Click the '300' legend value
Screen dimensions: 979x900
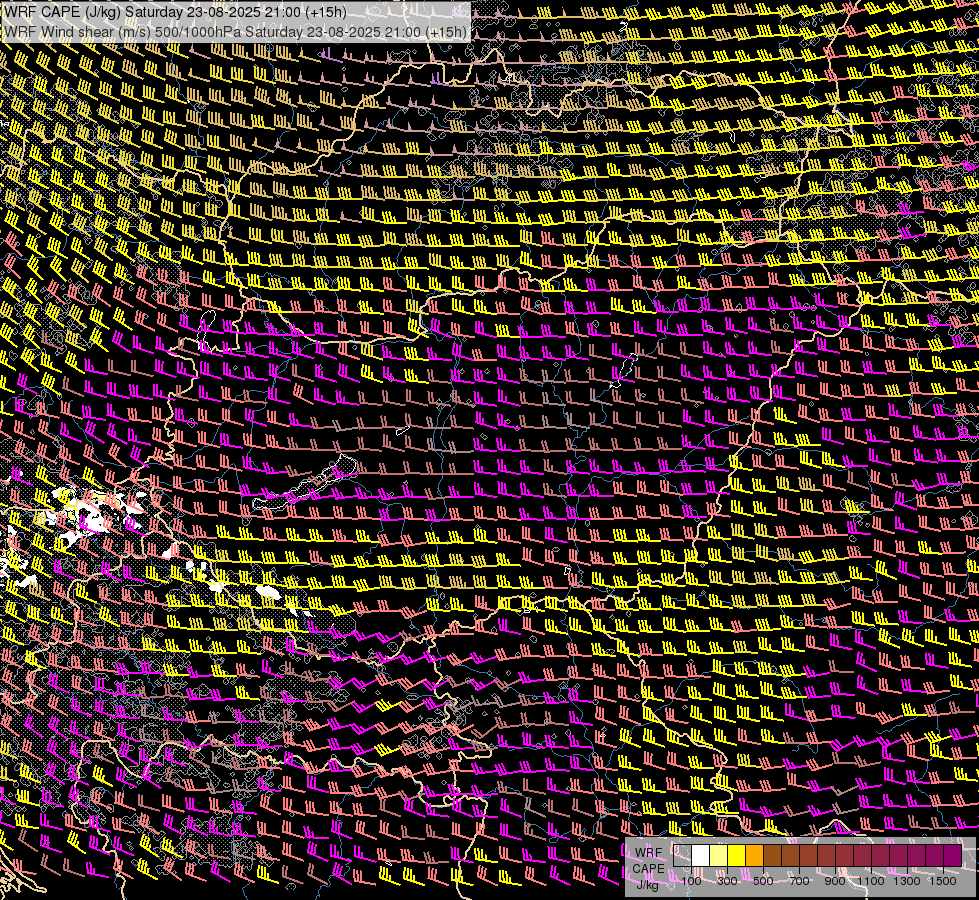point(727,881)
